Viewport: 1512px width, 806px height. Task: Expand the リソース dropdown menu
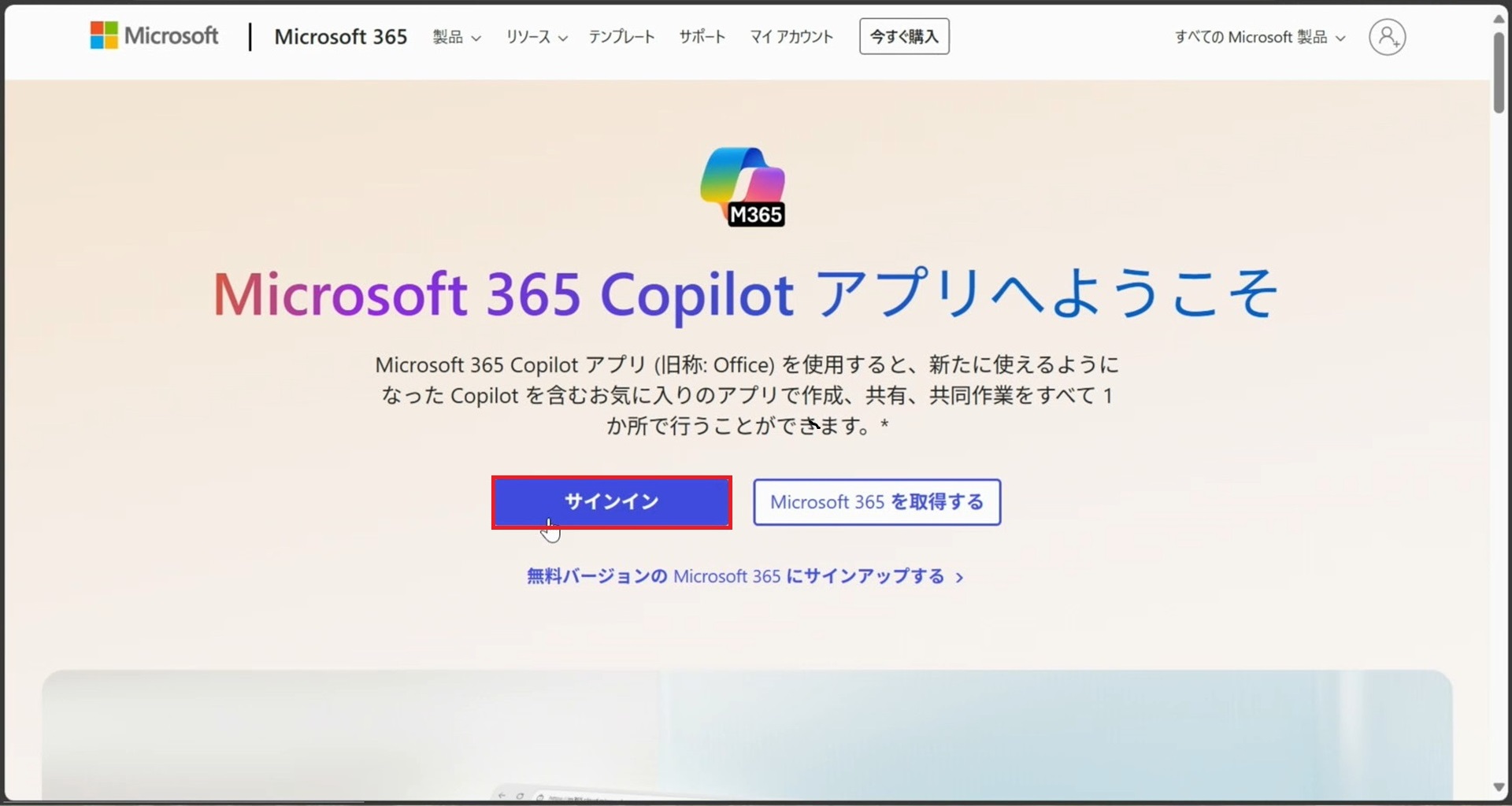tap(536, 37)
